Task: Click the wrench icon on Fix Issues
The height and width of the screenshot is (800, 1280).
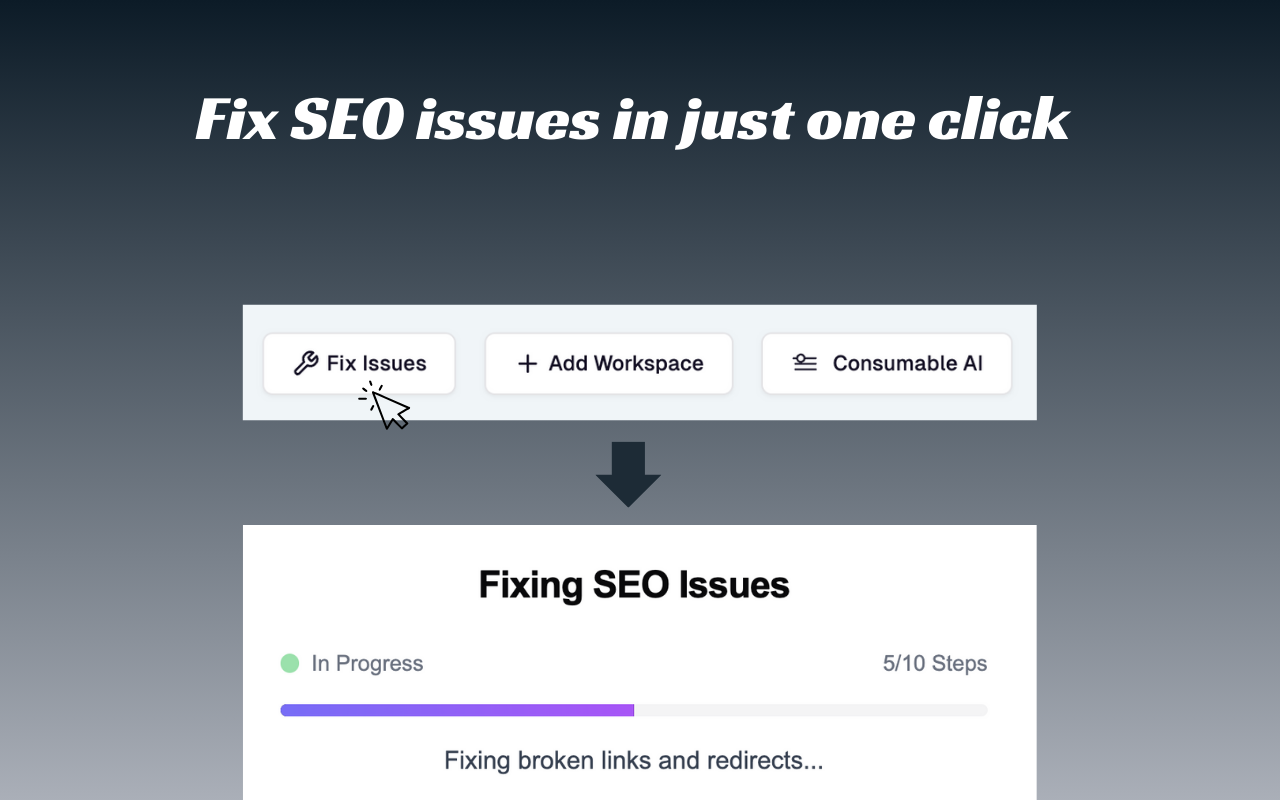Action: point(305,363)
